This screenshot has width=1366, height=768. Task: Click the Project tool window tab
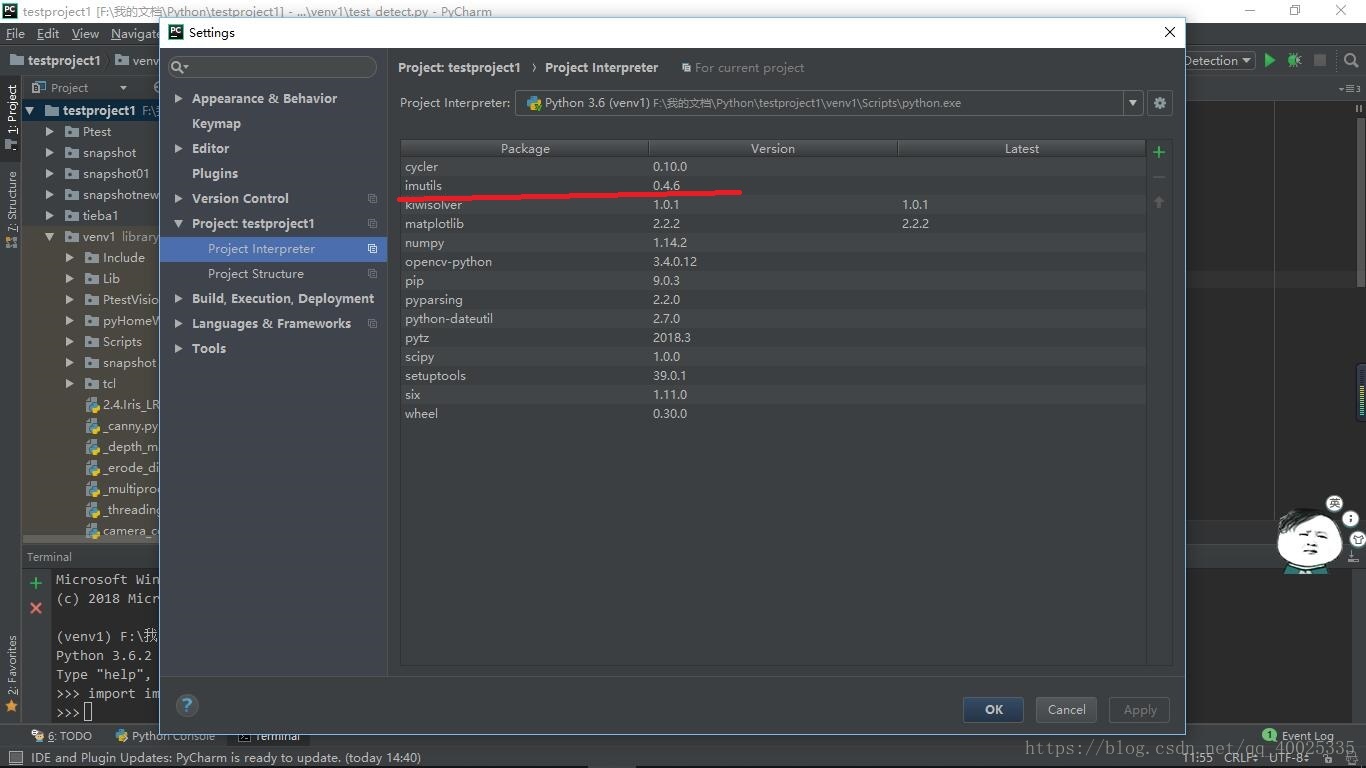point(12,116)
